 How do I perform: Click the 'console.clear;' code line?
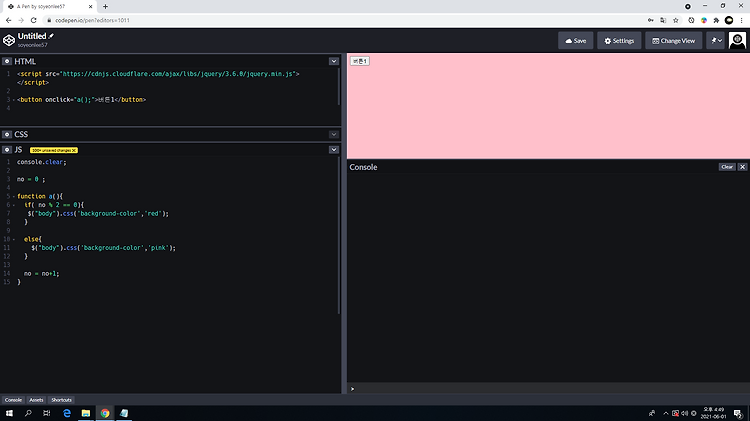42,162
